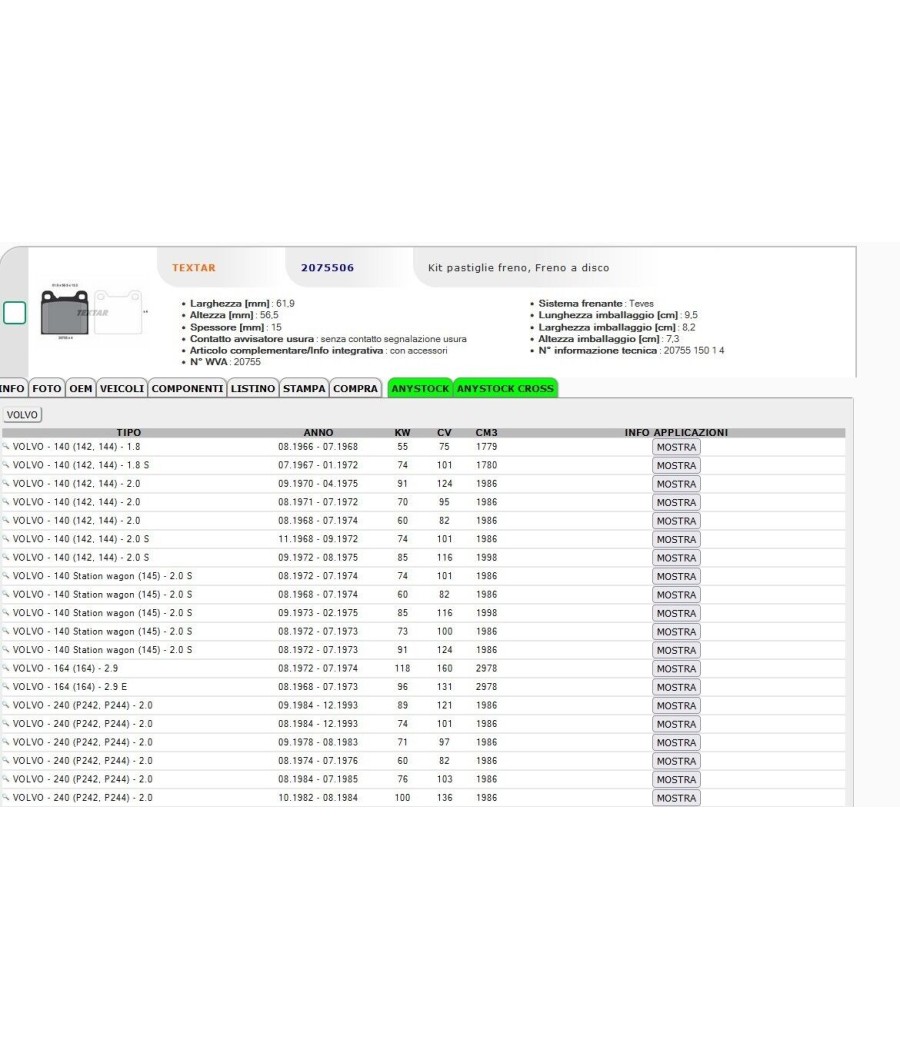Select the displacement value 2978 in 164 2.9 row
Image resolution: width=900 pixels, height=1050 pixels.
point(487,668)
